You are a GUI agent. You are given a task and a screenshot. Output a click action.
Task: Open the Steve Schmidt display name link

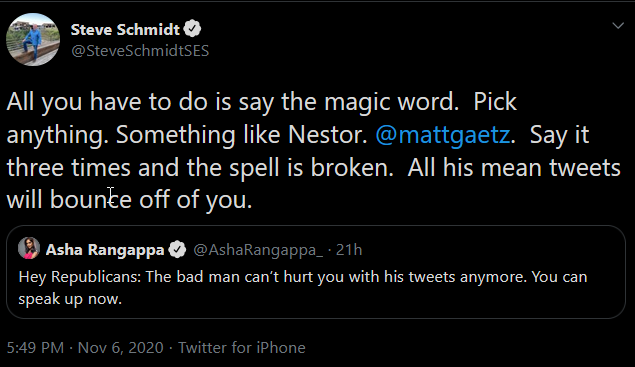click(x=125, y=29)
